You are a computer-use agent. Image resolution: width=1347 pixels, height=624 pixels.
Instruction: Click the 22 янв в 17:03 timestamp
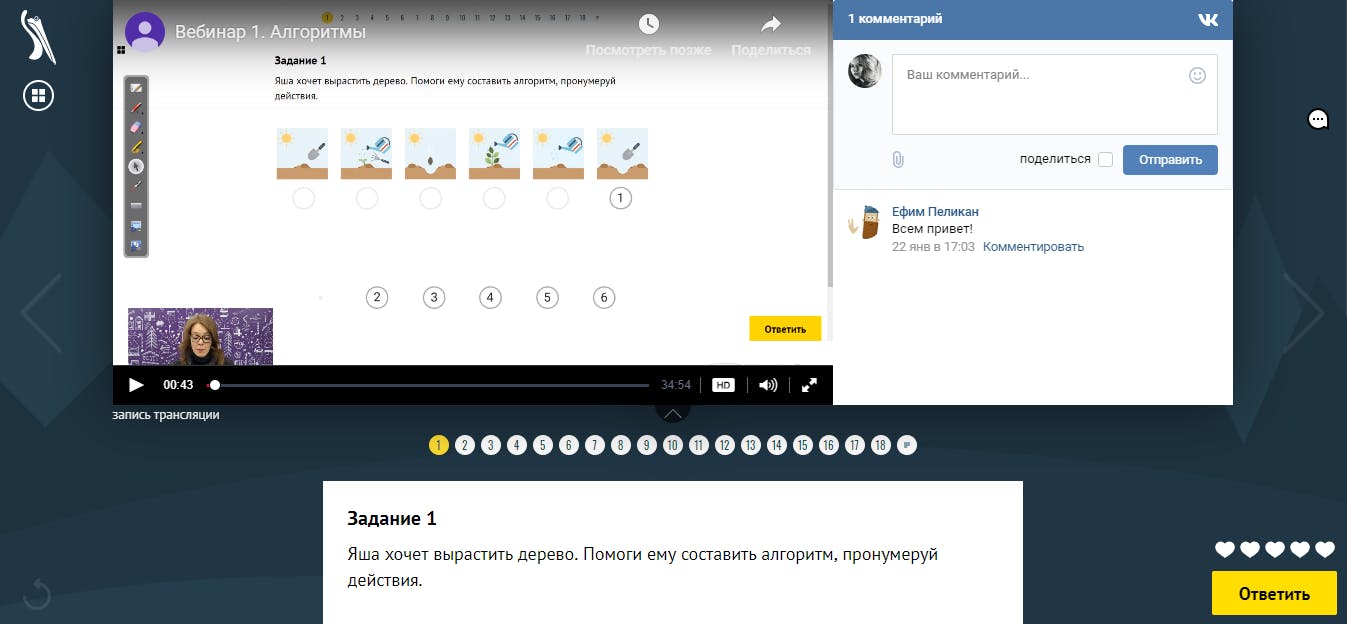[x=933, y=247]
